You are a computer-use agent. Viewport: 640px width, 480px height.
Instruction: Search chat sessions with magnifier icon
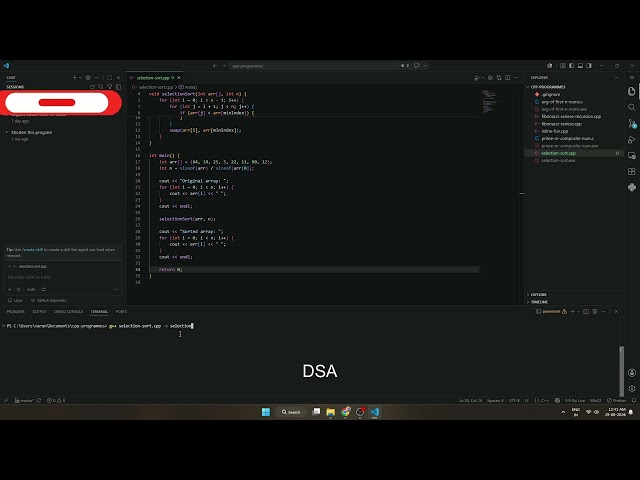click(x=101, y=87)
